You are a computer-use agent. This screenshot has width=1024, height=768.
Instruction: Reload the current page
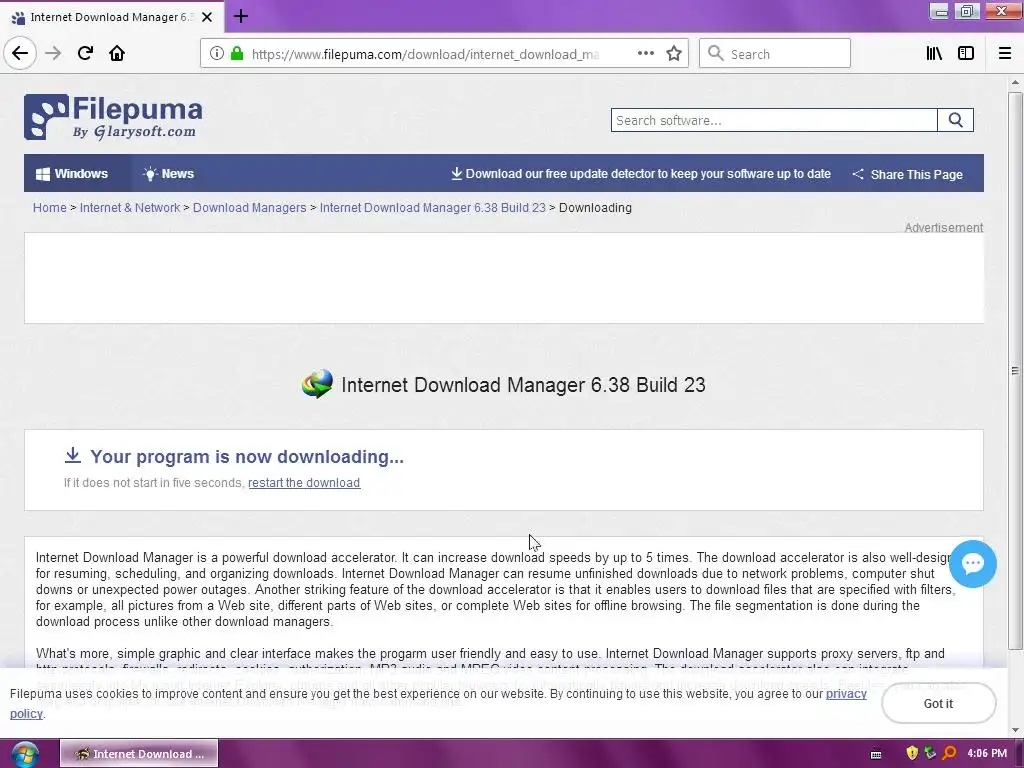(x=85, y=53)
